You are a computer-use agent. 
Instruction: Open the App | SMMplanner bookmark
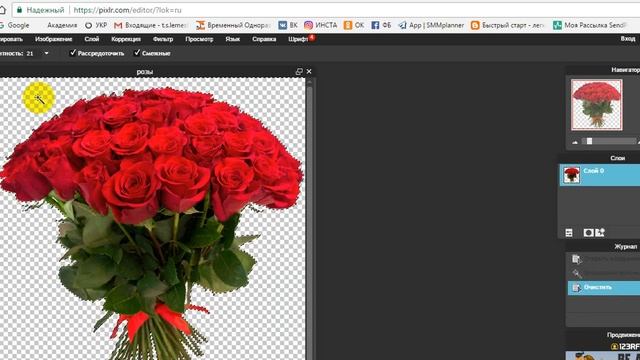click(x=431, y=25)
